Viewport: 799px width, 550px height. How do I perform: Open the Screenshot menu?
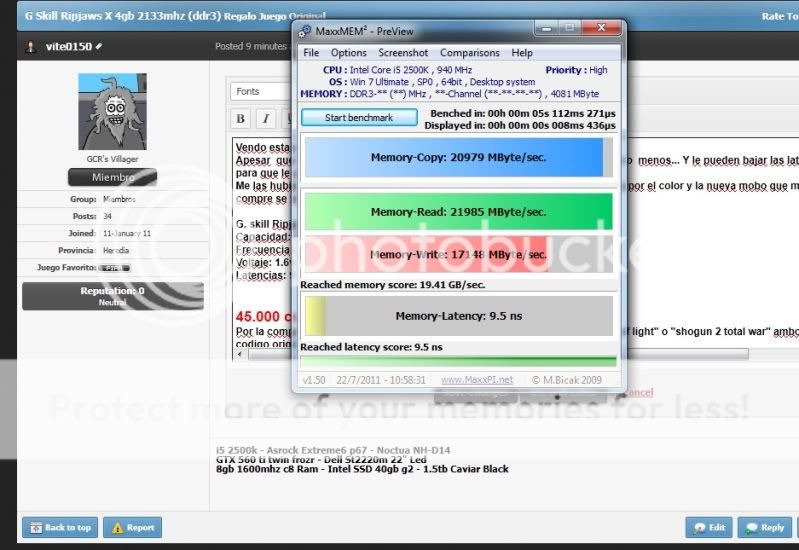tap(403, 53)
